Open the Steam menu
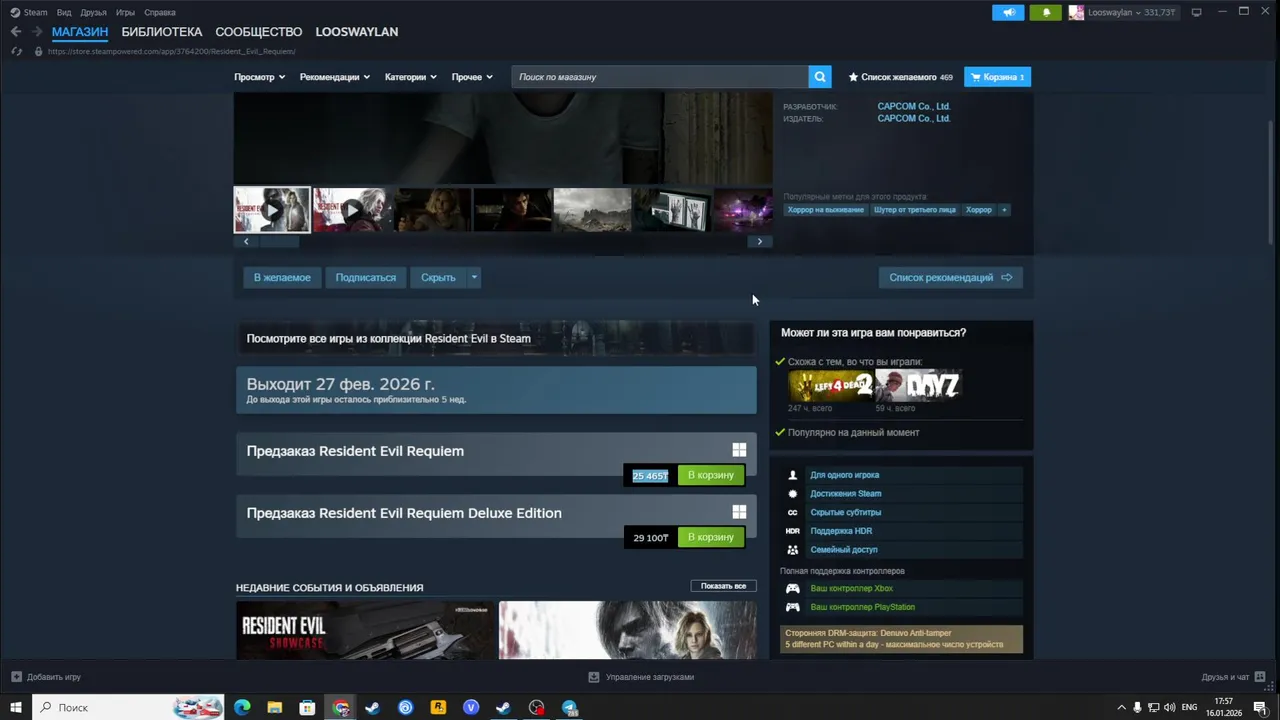1280x720 pixels. click(x=29, y=13)
